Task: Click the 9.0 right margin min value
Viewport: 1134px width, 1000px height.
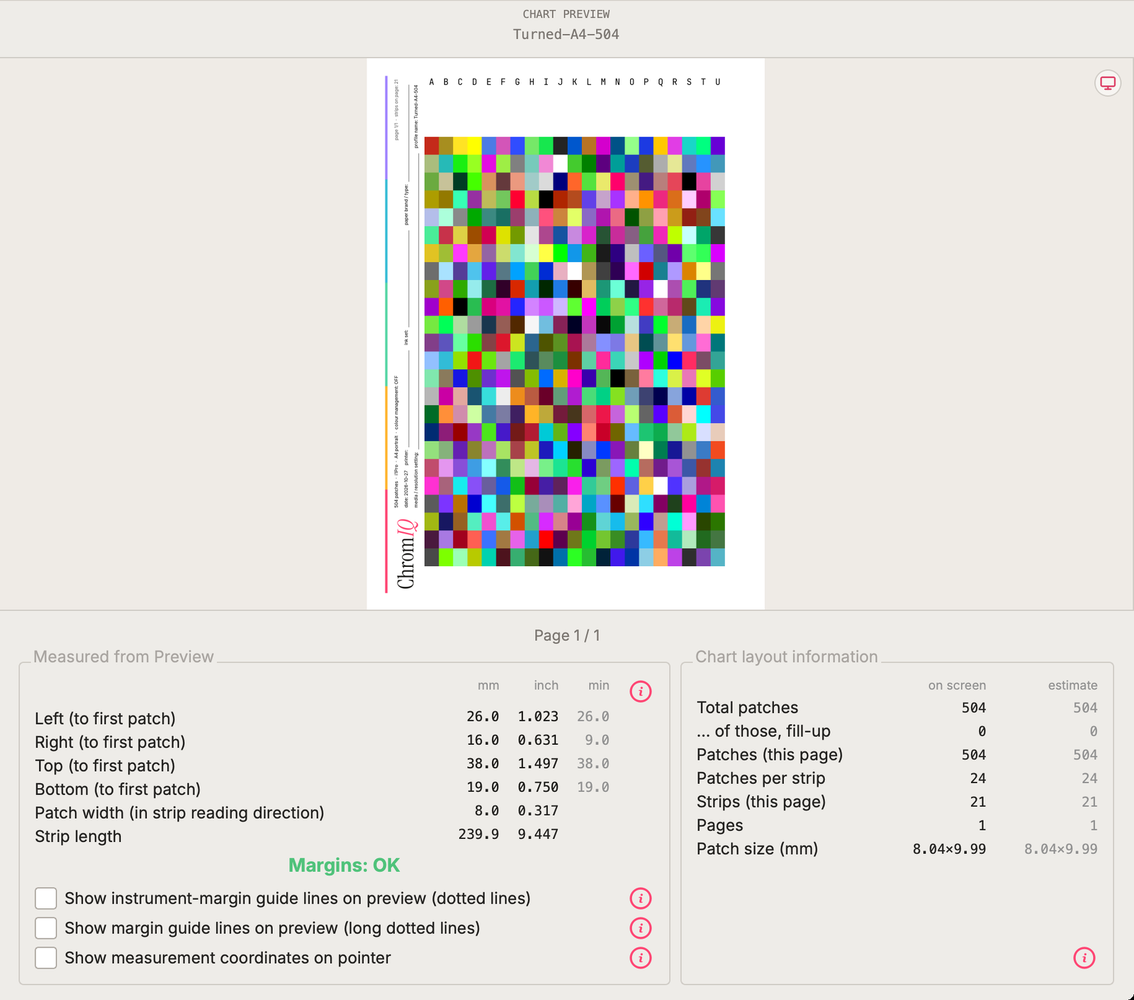Action: click(597, 740)
